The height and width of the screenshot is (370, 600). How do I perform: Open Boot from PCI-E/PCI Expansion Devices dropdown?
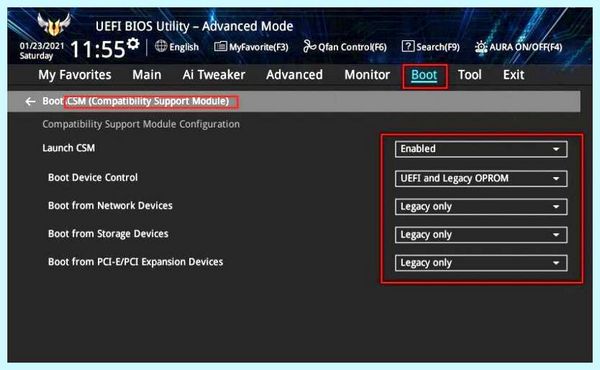coord(481,263)
